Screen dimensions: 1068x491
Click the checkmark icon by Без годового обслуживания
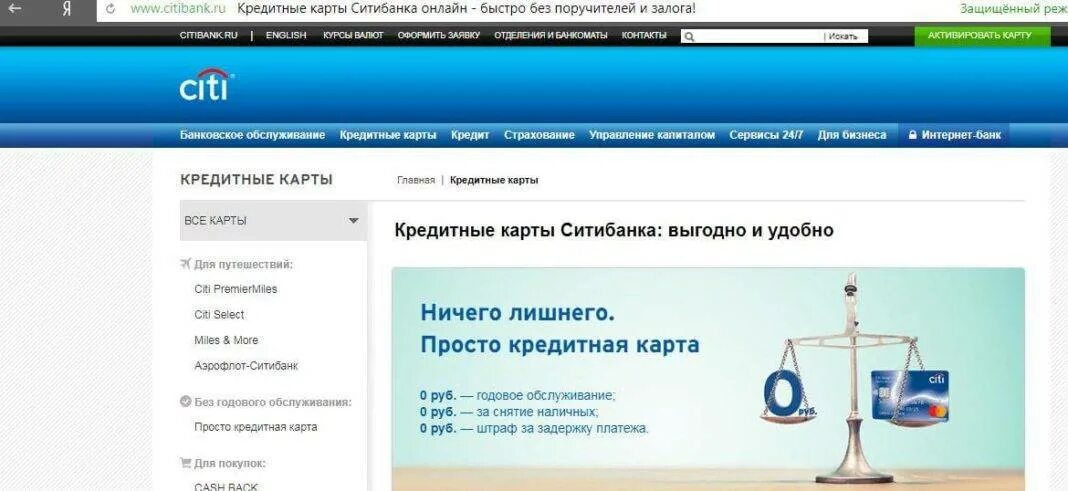[x=185, y=402]
